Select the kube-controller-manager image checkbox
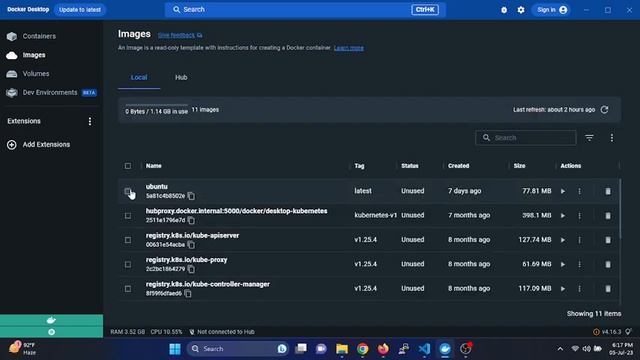The image size is (640, 360). [x=128, y=289]
